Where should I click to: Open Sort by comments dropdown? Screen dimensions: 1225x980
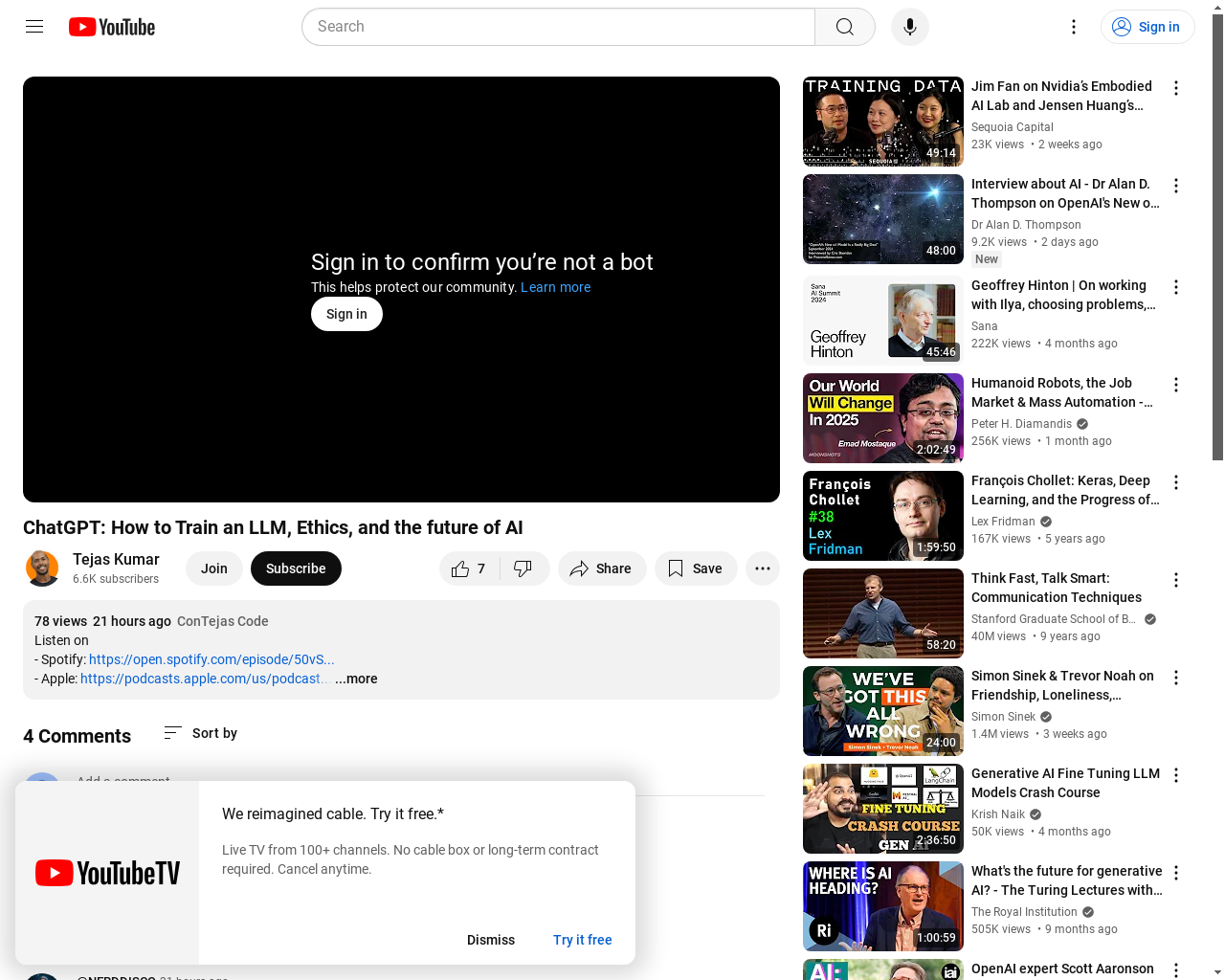pyautogui.click(x=200, y=733)
